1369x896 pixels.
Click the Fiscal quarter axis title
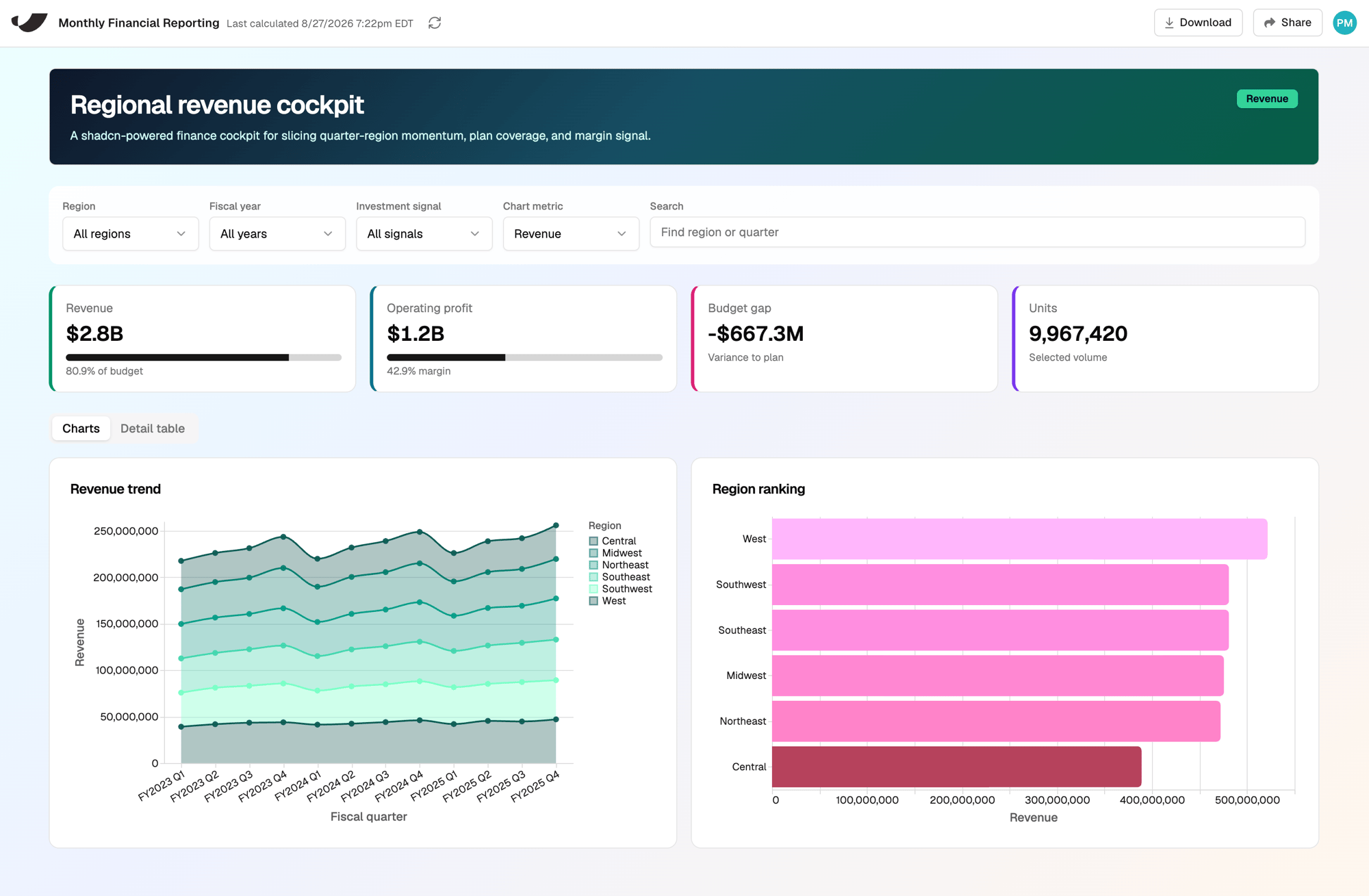[x=368, y=817]
